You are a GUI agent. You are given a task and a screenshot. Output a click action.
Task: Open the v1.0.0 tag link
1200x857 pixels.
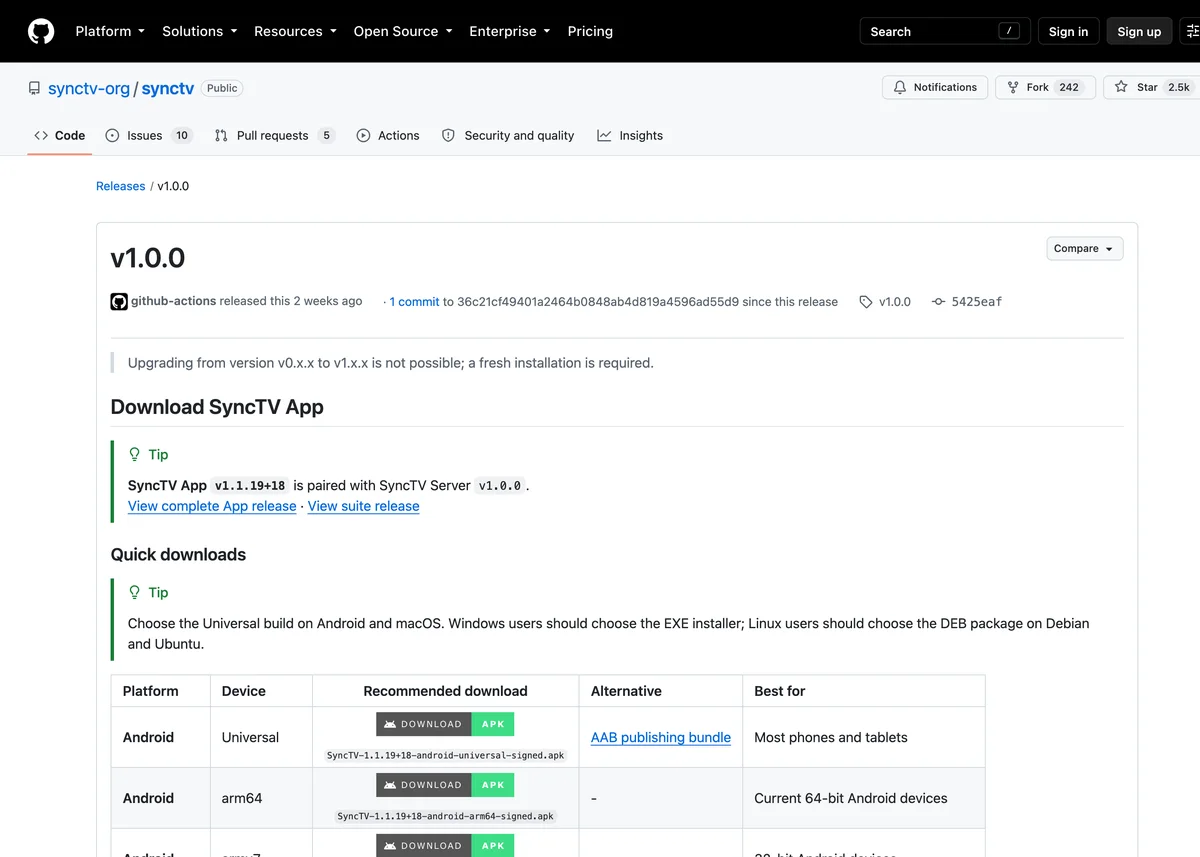[885, 301]
